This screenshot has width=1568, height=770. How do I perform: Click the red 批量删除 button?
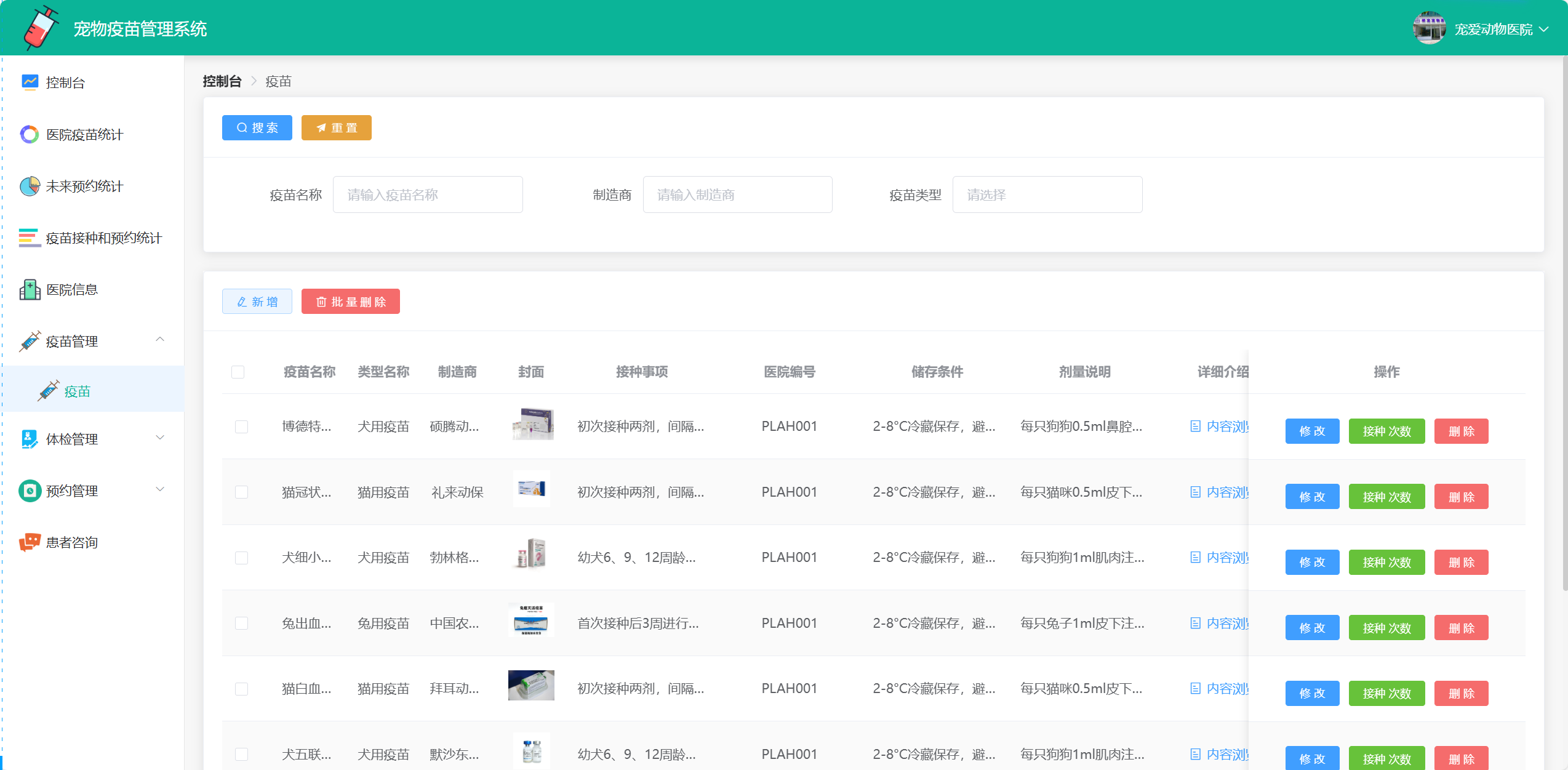pos(350,302)
